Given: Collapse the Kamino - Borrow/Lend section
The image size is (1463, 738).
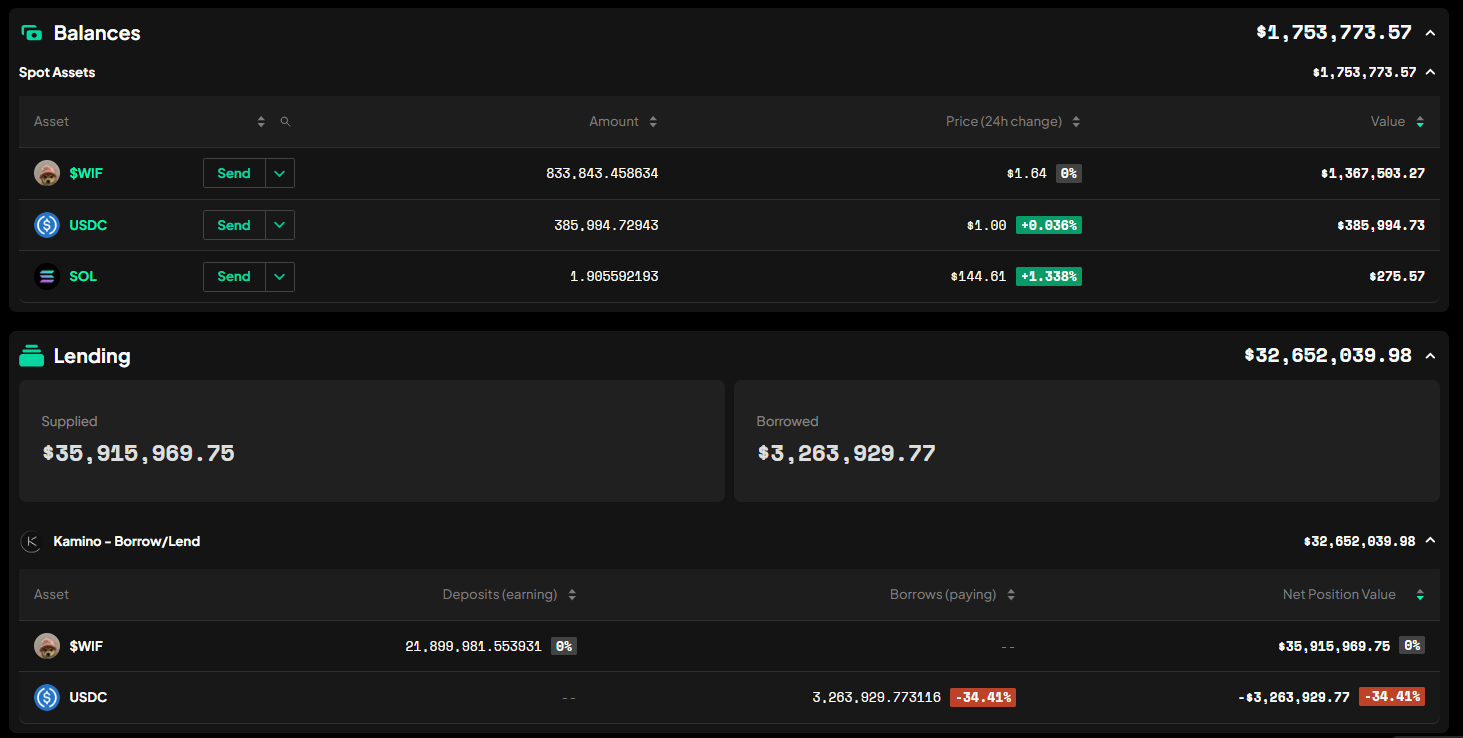Looking at the screenshot, I should 1430,541.
